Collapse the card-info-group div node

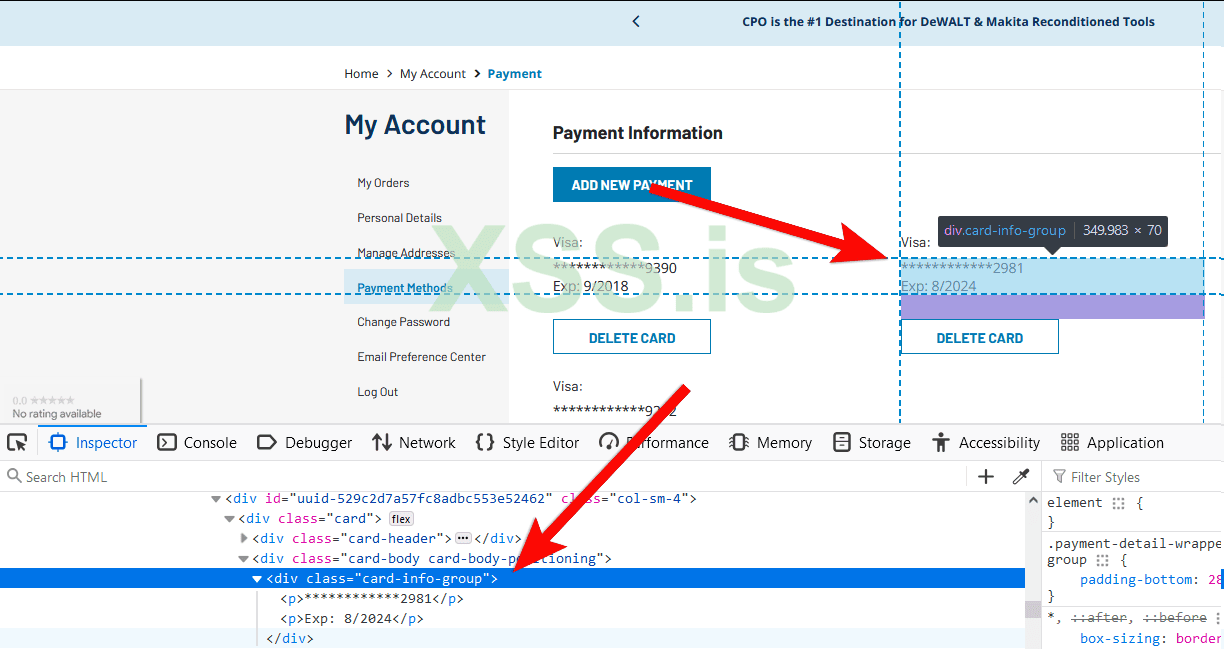coord(257,579)
